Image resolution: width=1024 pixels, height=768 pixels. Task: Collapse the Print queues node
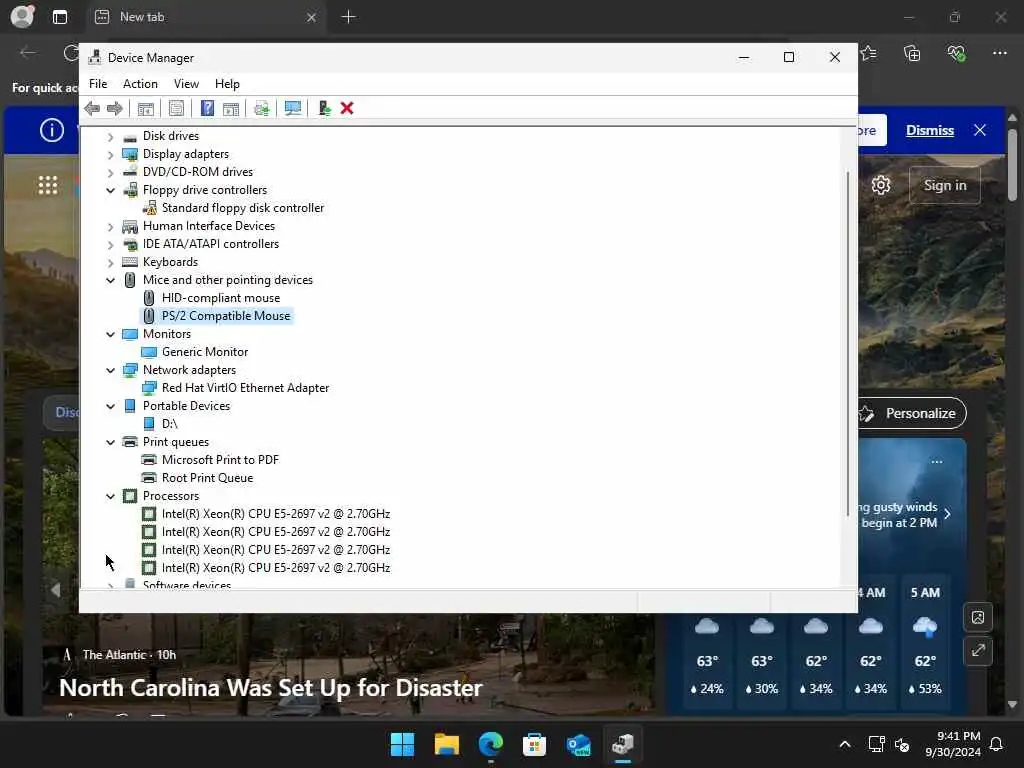coord(110,442)
